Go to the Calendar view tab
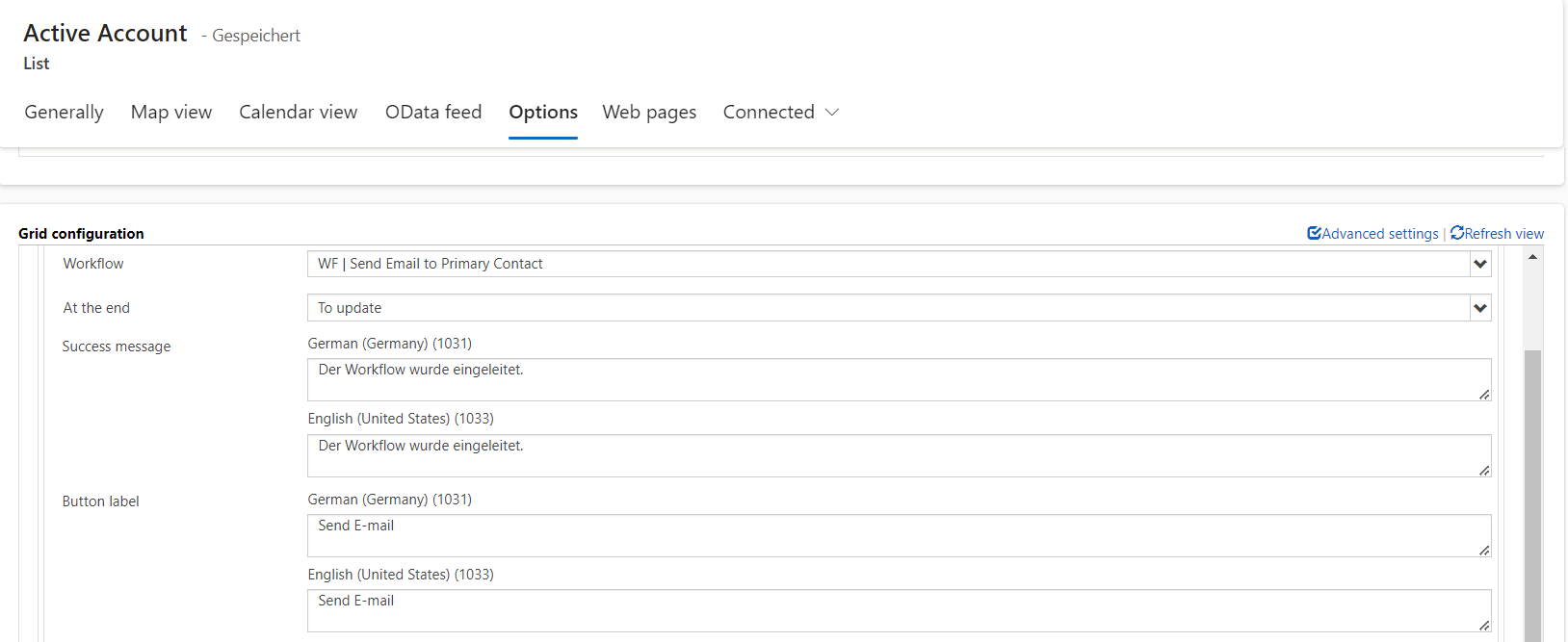The image size is (1568, 642). click(298, 113)
